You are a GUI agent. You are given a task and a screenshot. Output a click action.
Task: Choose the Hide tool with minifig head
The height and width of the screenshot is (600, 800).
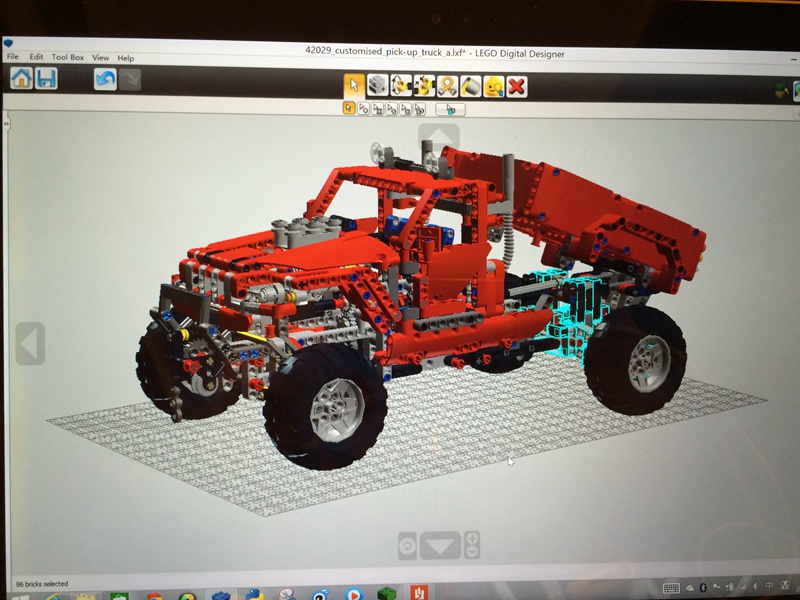click(493, 87)
